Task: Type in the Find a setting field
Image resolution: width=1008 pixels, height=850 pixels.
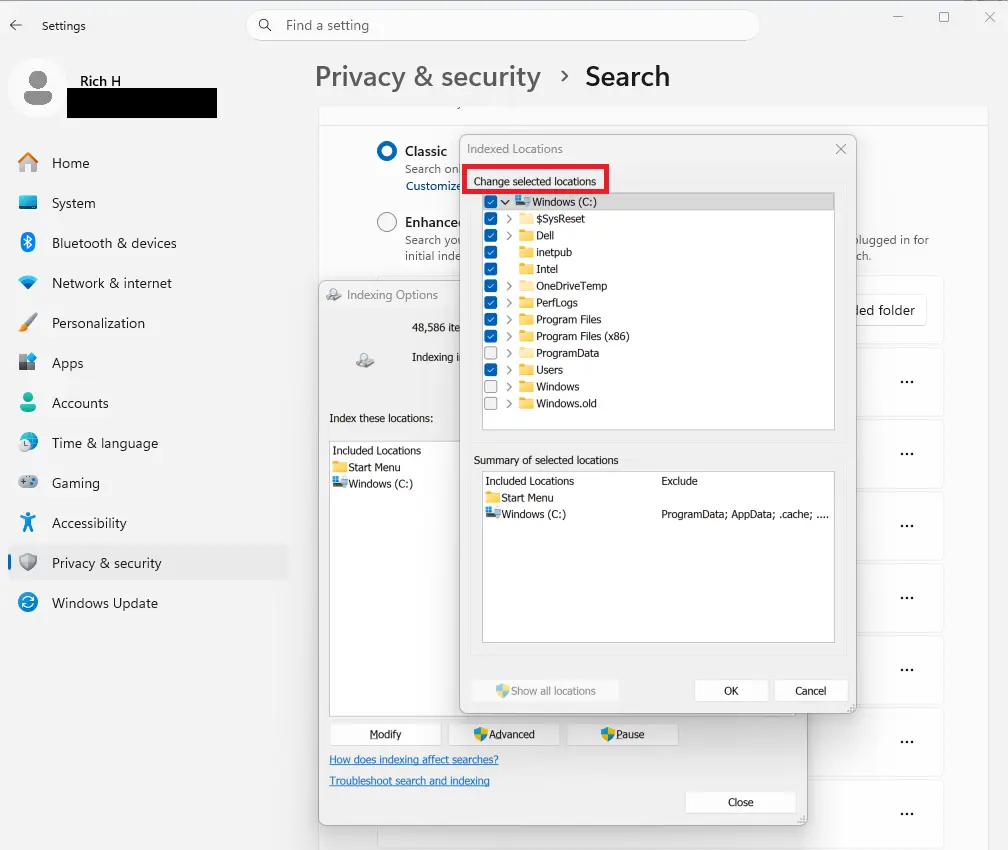Action: pos(503,25)
